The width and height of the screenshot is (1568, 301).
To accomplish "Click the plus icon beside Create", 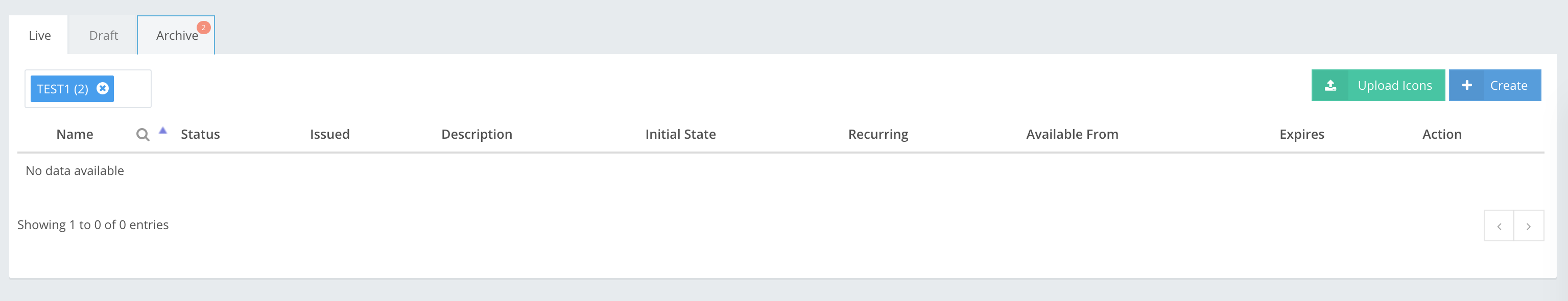I will click(x=1467, y=86).
